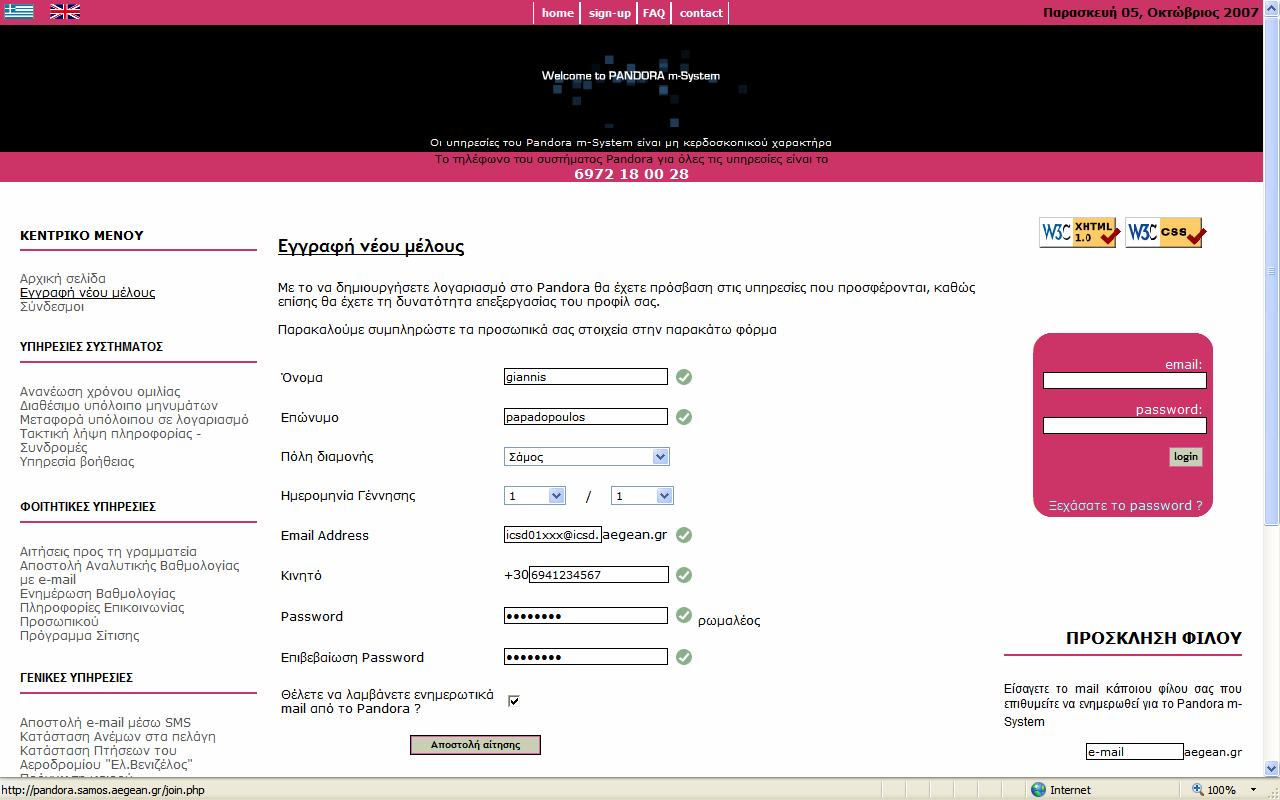Click the friend invitation e-mail field

tap(1135, 751)
